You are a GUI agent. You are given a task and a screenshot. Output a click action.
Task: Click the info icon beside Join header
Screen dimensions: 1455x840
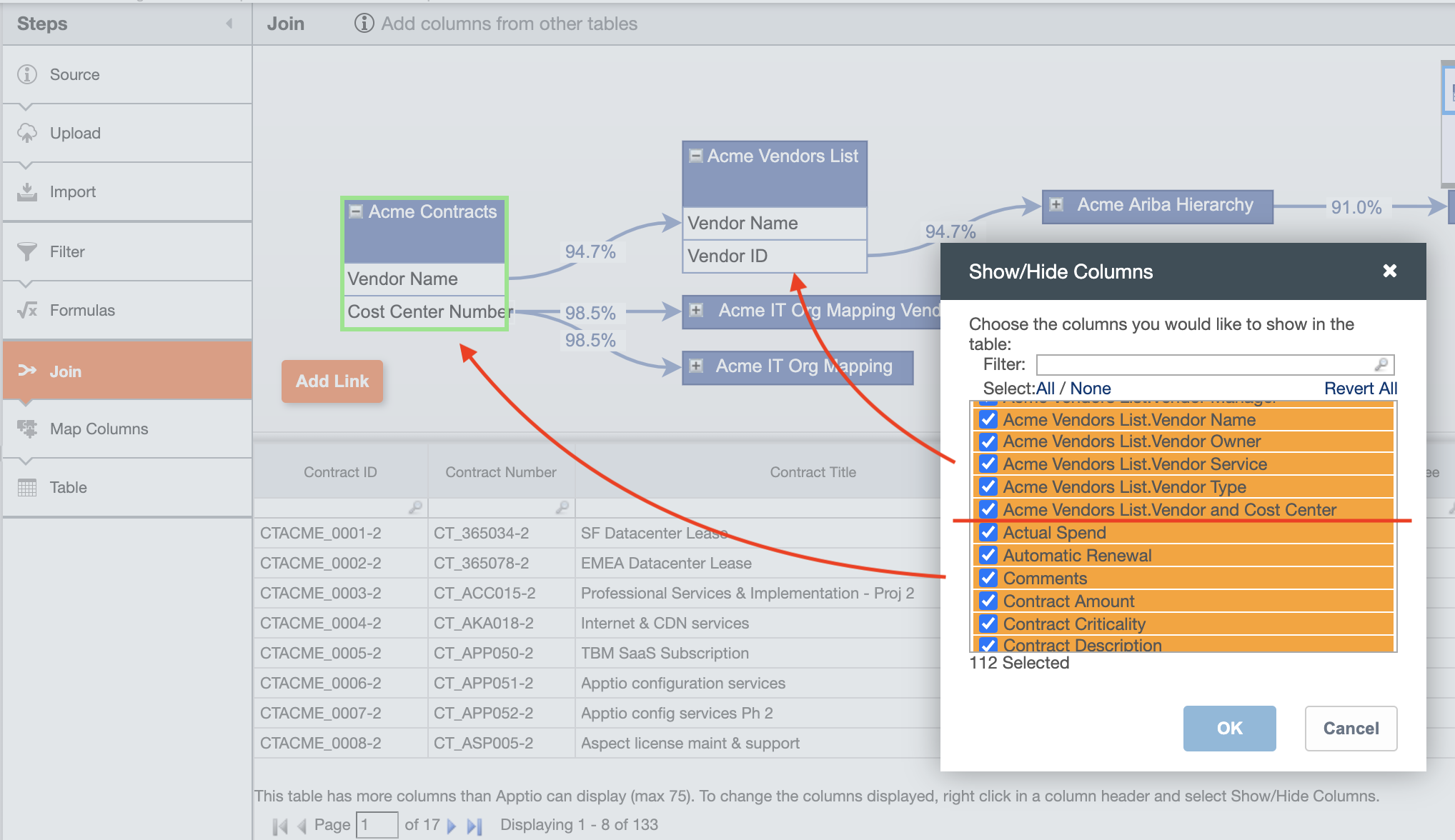pyautogui.click(x=364, y=23)
